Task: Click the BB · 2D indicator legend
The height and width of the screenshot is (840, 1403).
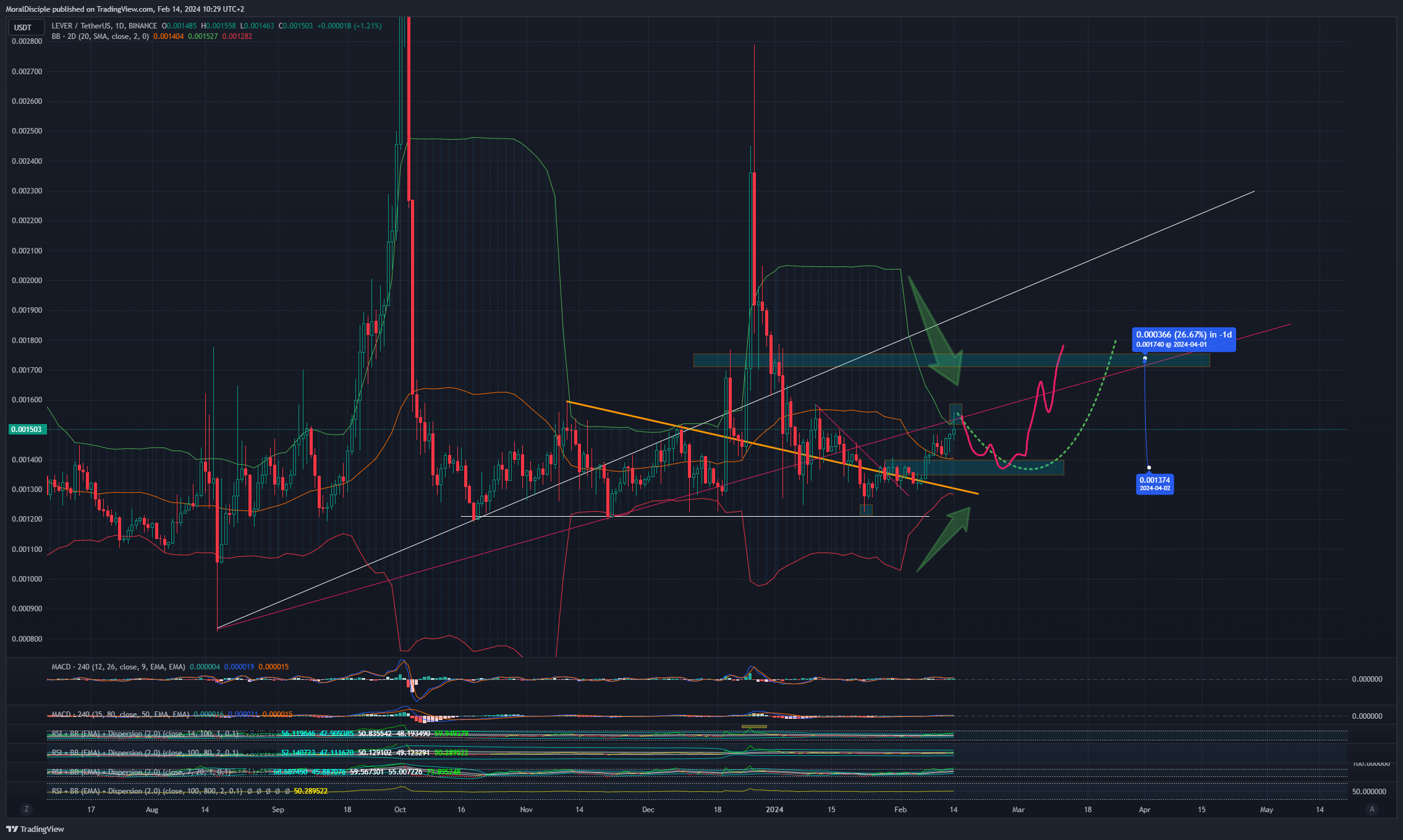Action: (x=100, y=36)
